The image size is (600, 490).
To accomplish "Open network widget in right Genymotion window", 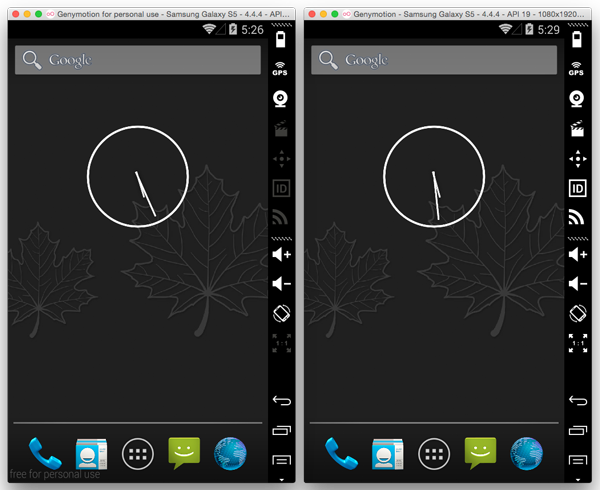I will tap(576, 217).
